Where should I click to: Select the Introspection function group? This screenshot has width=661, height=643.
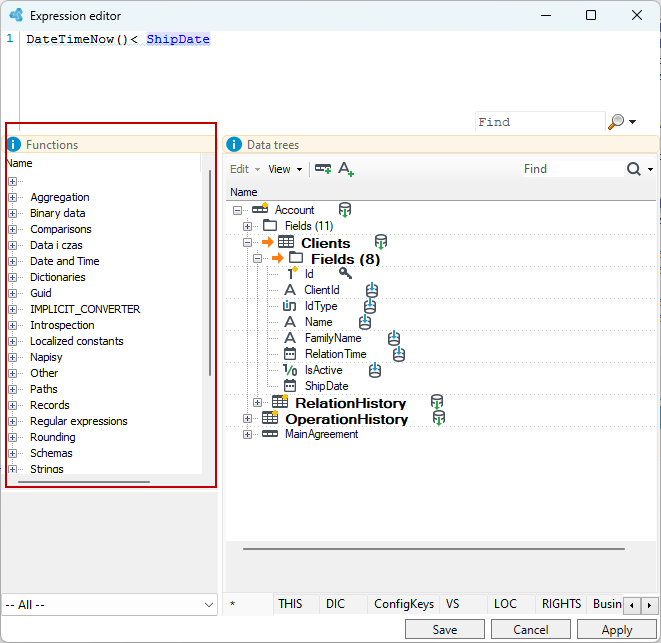pos(62,325)
